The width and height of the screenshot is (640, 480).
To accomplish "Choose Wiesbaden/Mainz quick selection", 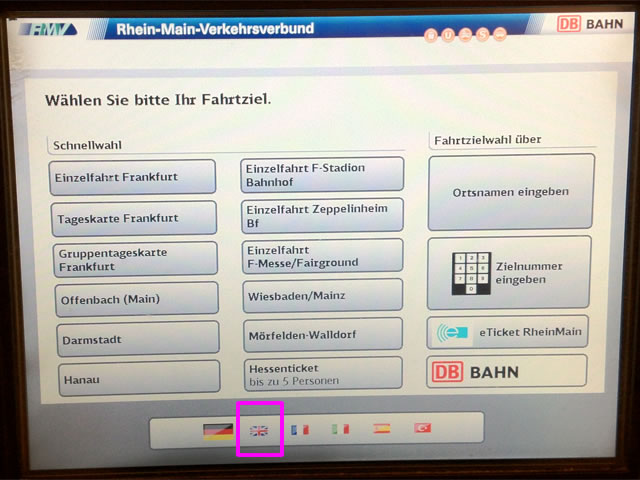I will (322, 296).
